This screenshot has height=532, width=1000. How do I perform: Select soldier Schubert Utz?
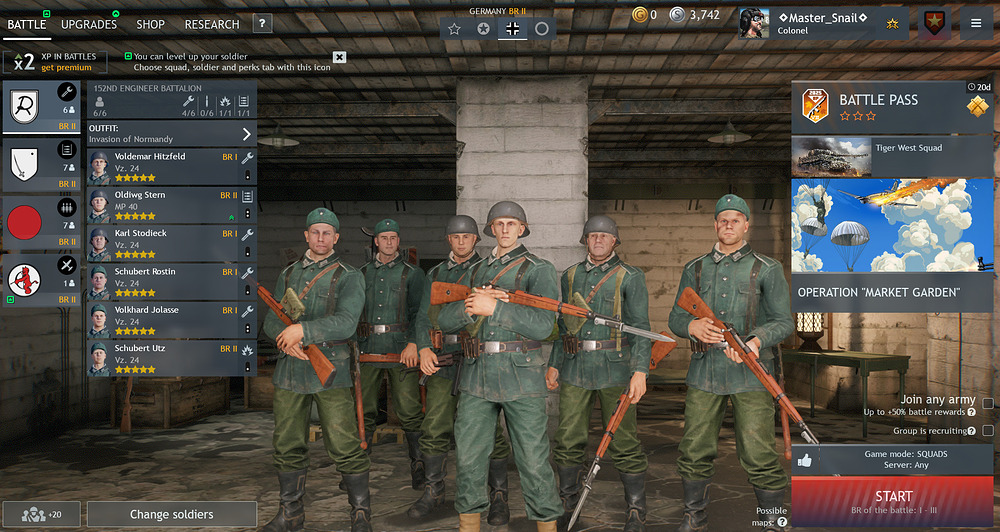(172, 358)
